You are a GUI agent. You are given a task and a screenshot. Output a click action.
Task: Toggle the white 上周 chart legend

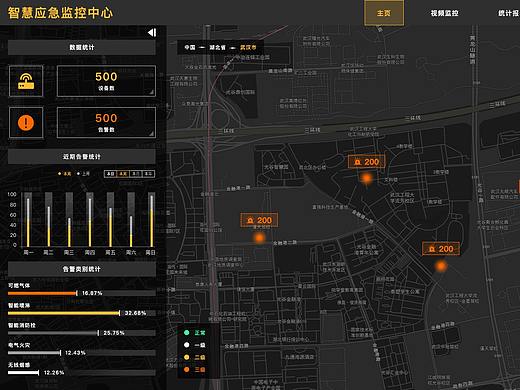(84, 174)
